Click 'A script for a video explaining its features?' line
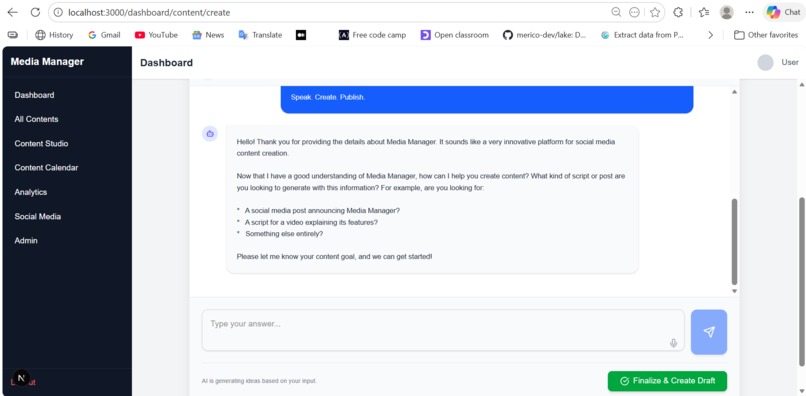 (x=312, y=222)
